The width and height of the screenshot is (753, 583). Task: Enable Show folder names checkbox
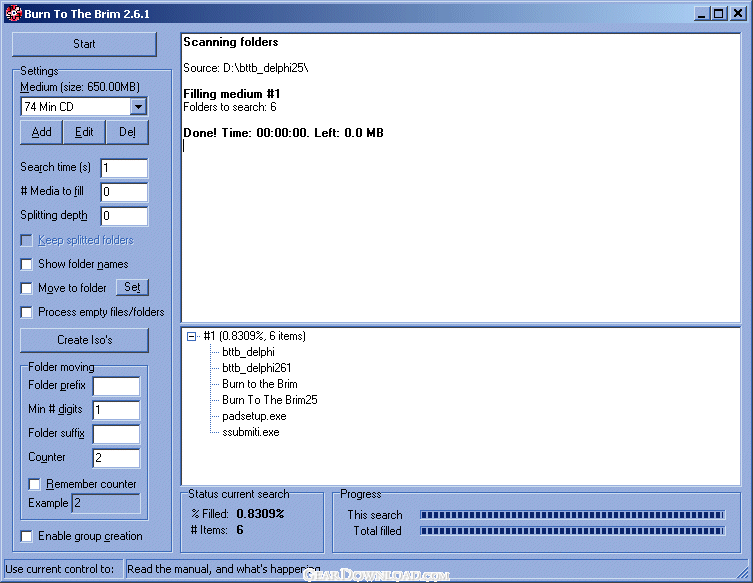[26, 264]
